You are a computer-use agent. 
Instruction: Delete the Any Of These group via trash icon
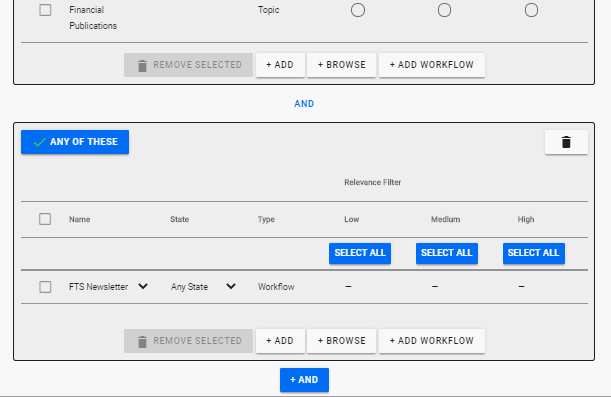point(566,142)
